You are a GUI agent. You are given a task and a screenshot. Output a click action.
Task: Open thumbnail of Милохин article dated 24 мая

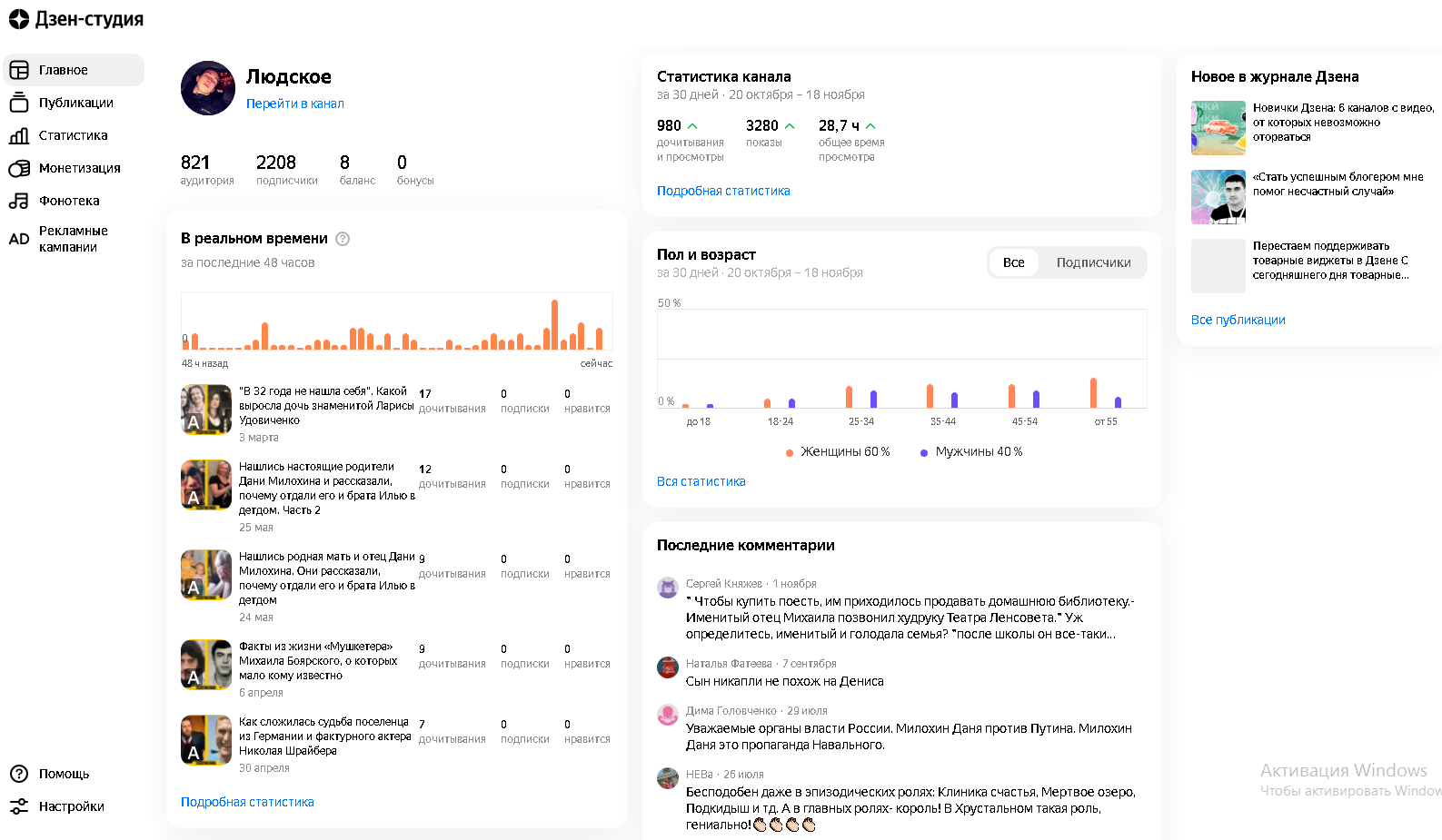[x=206, y=575]
